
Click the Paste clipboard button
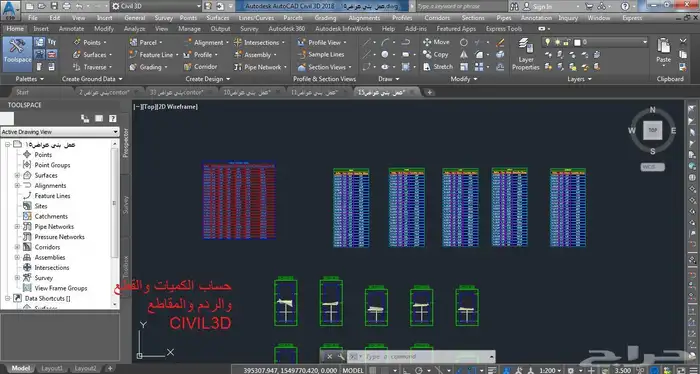tap(663, 50)
